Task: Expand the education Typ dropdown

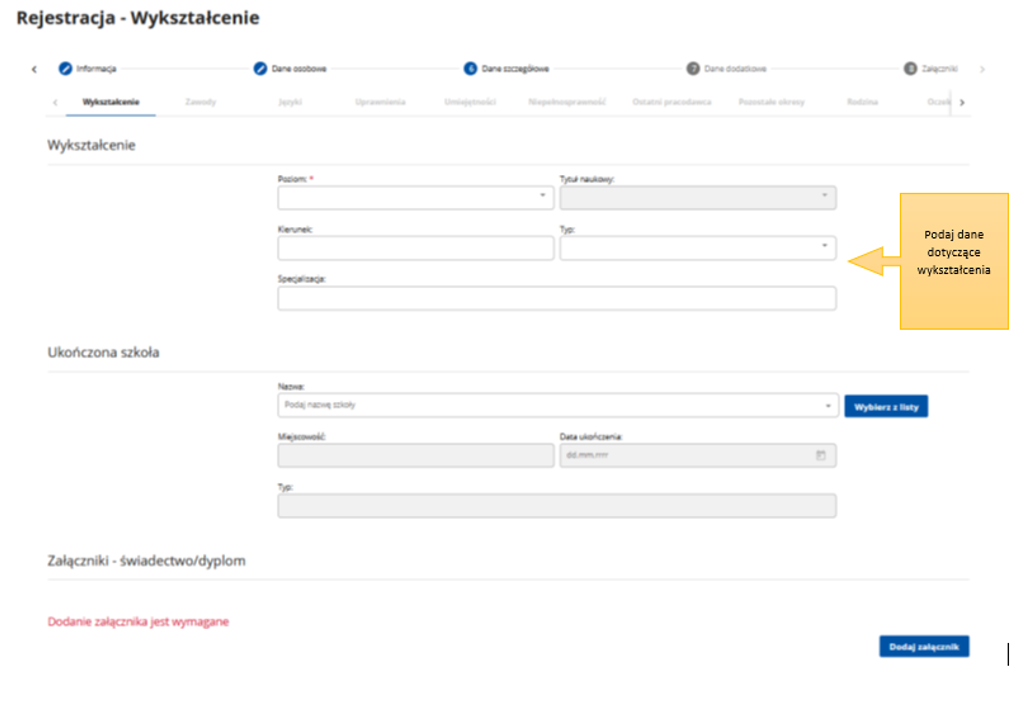Action: tap(824, 247)
